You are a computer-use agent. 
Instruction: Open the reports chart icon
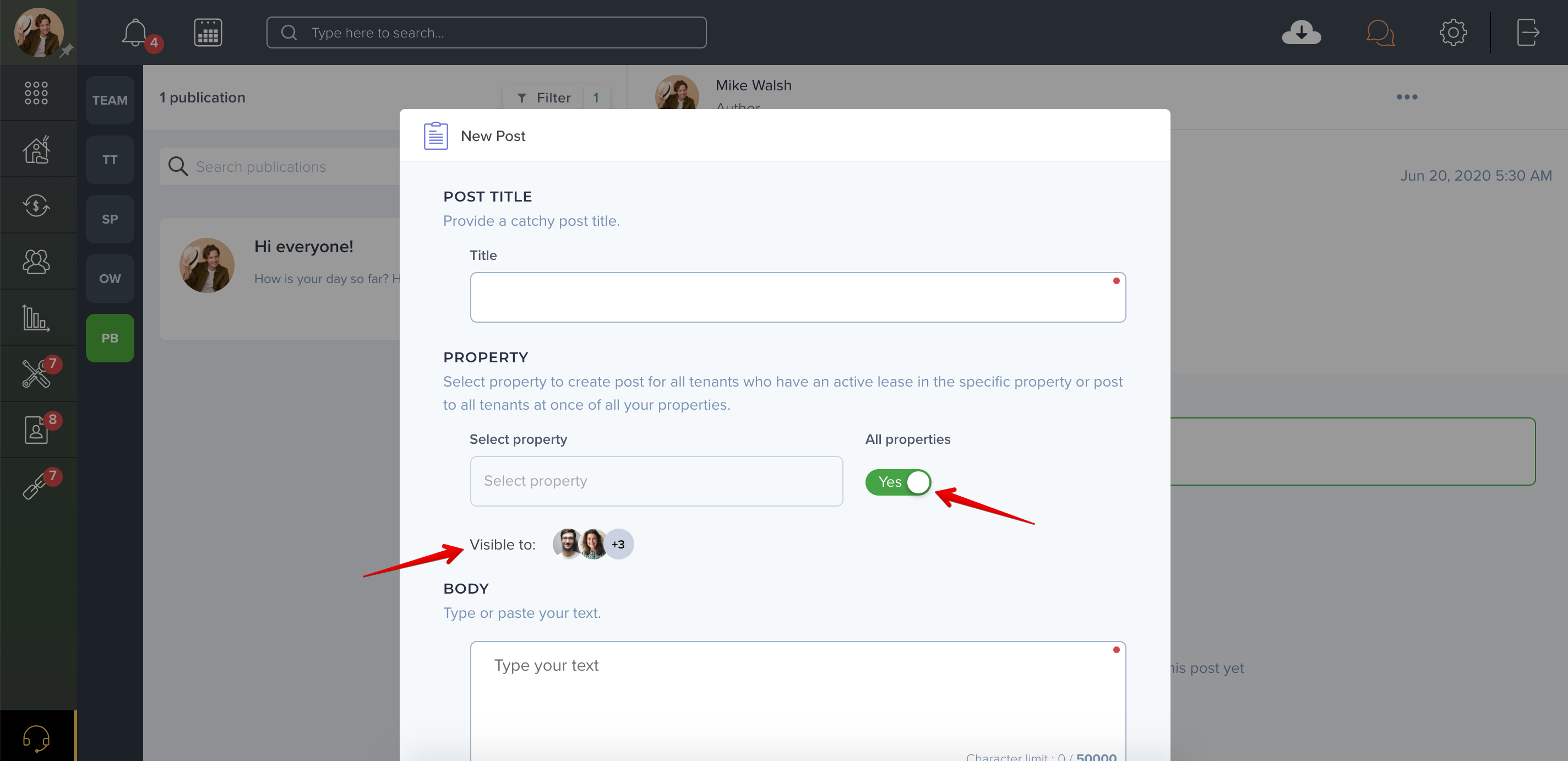[36, 318]
